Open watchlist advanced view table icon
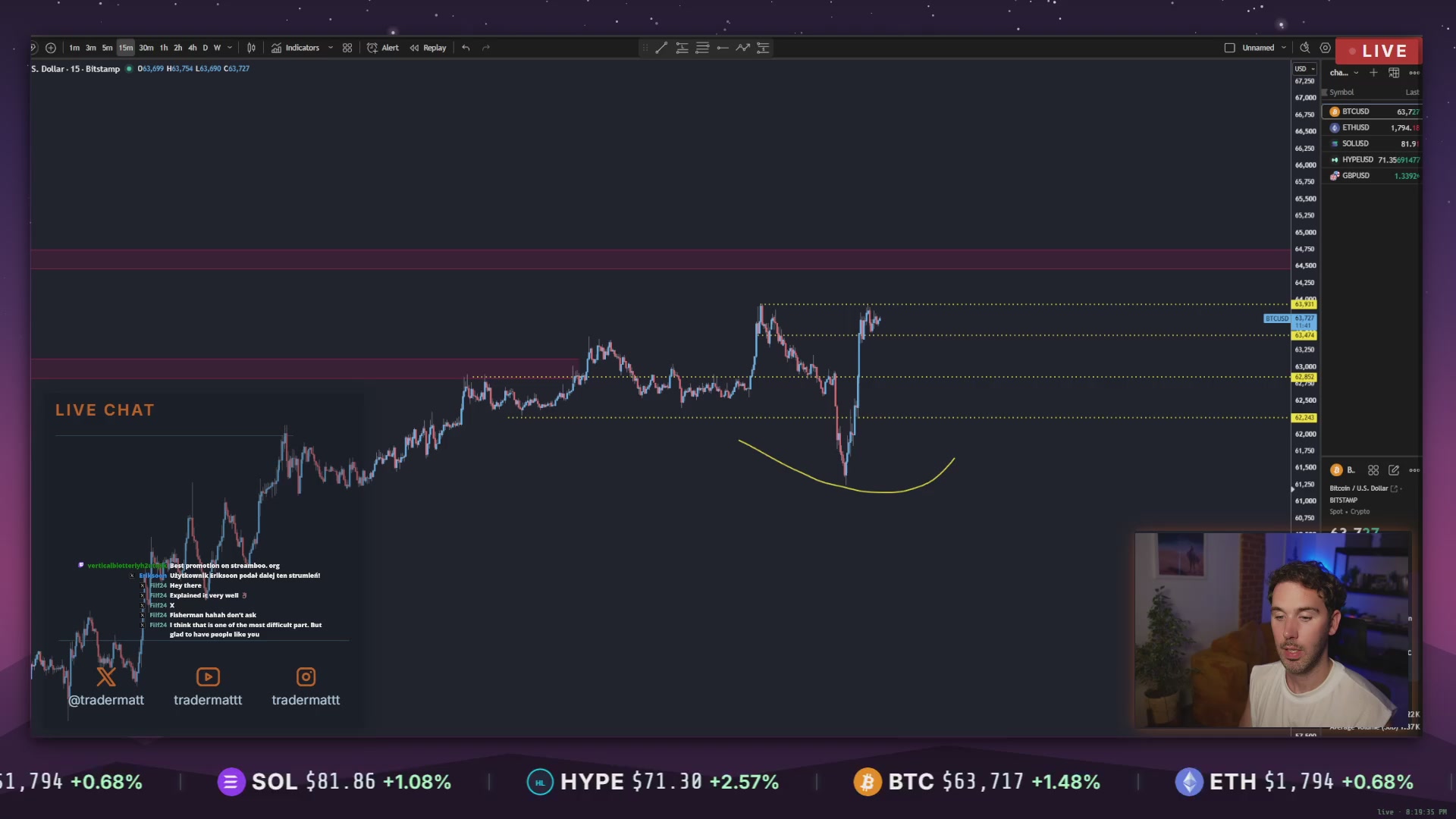Image resolution: width=1456 pixels, height=819 pixels. point(1394,73)
